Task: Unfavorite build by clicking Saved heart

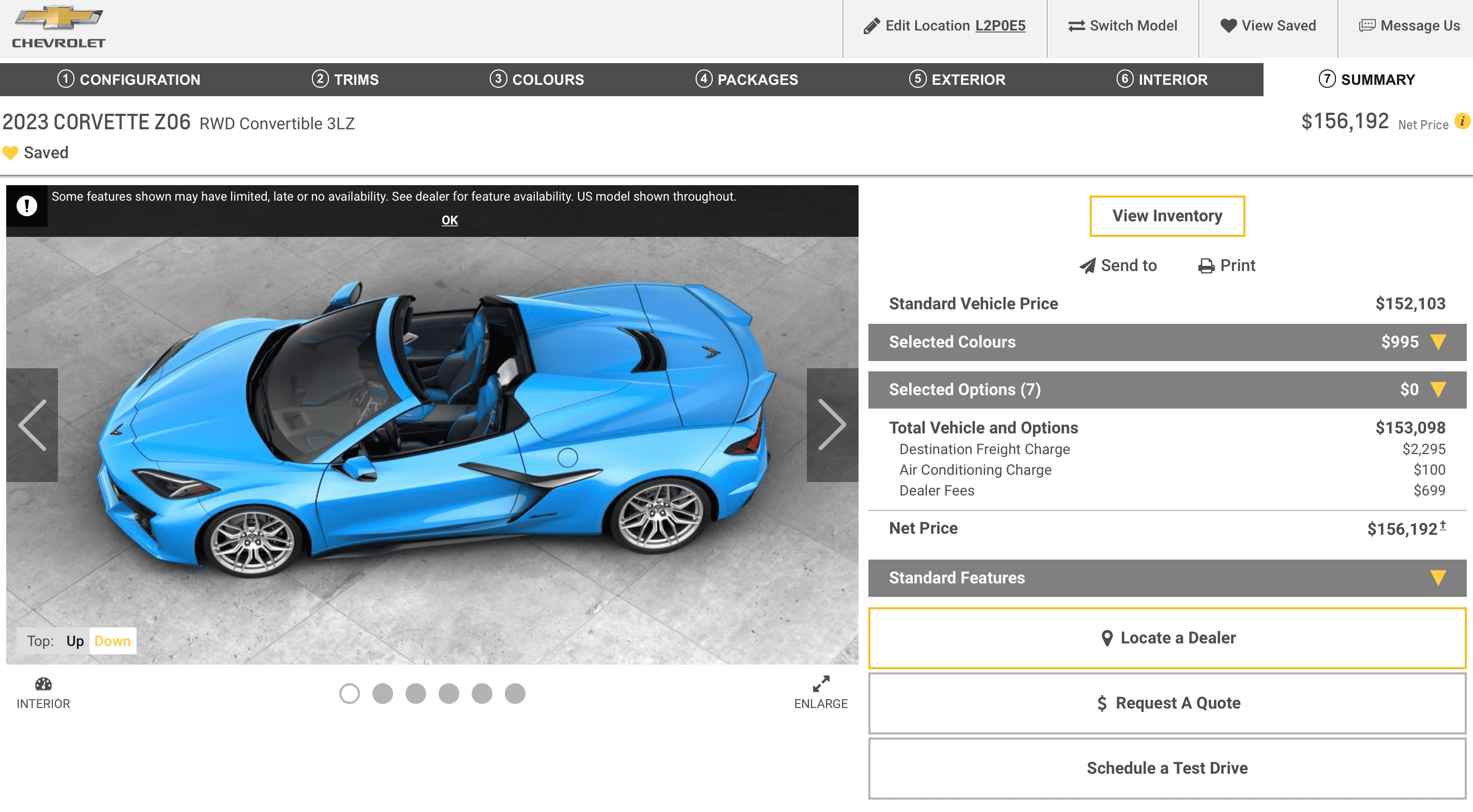Action: click(10, 152)
